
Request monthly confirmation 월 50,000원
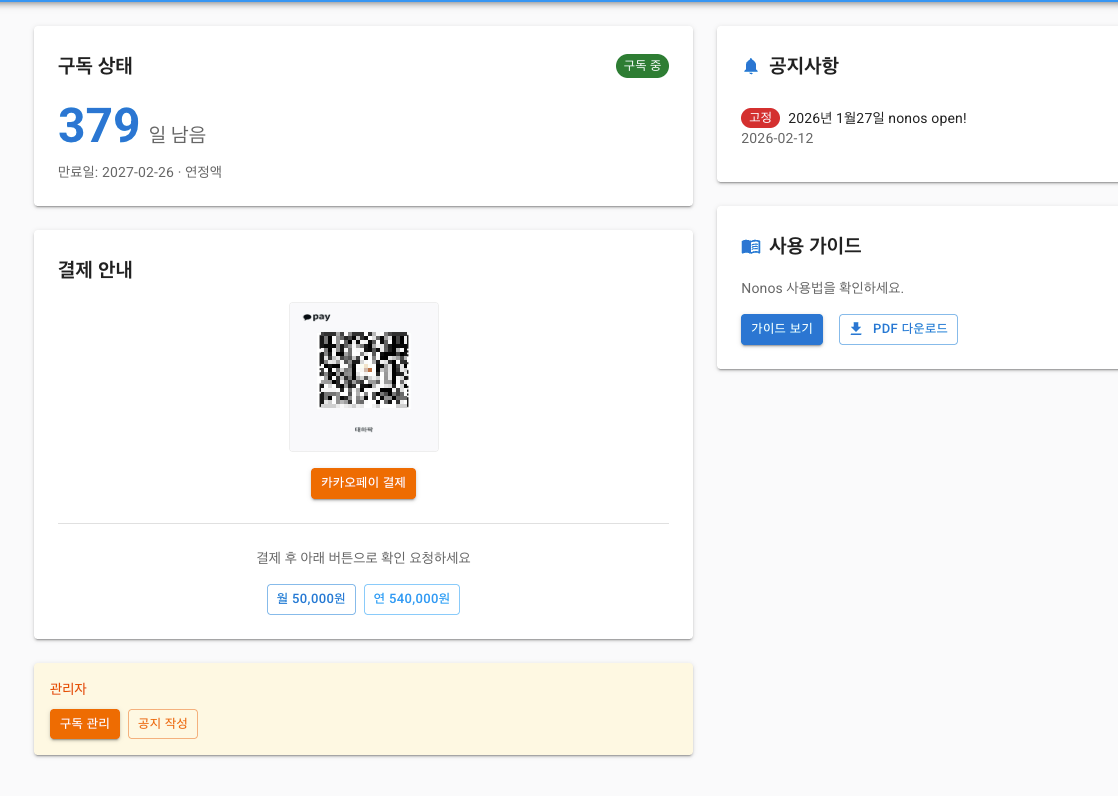pos(311,599)
